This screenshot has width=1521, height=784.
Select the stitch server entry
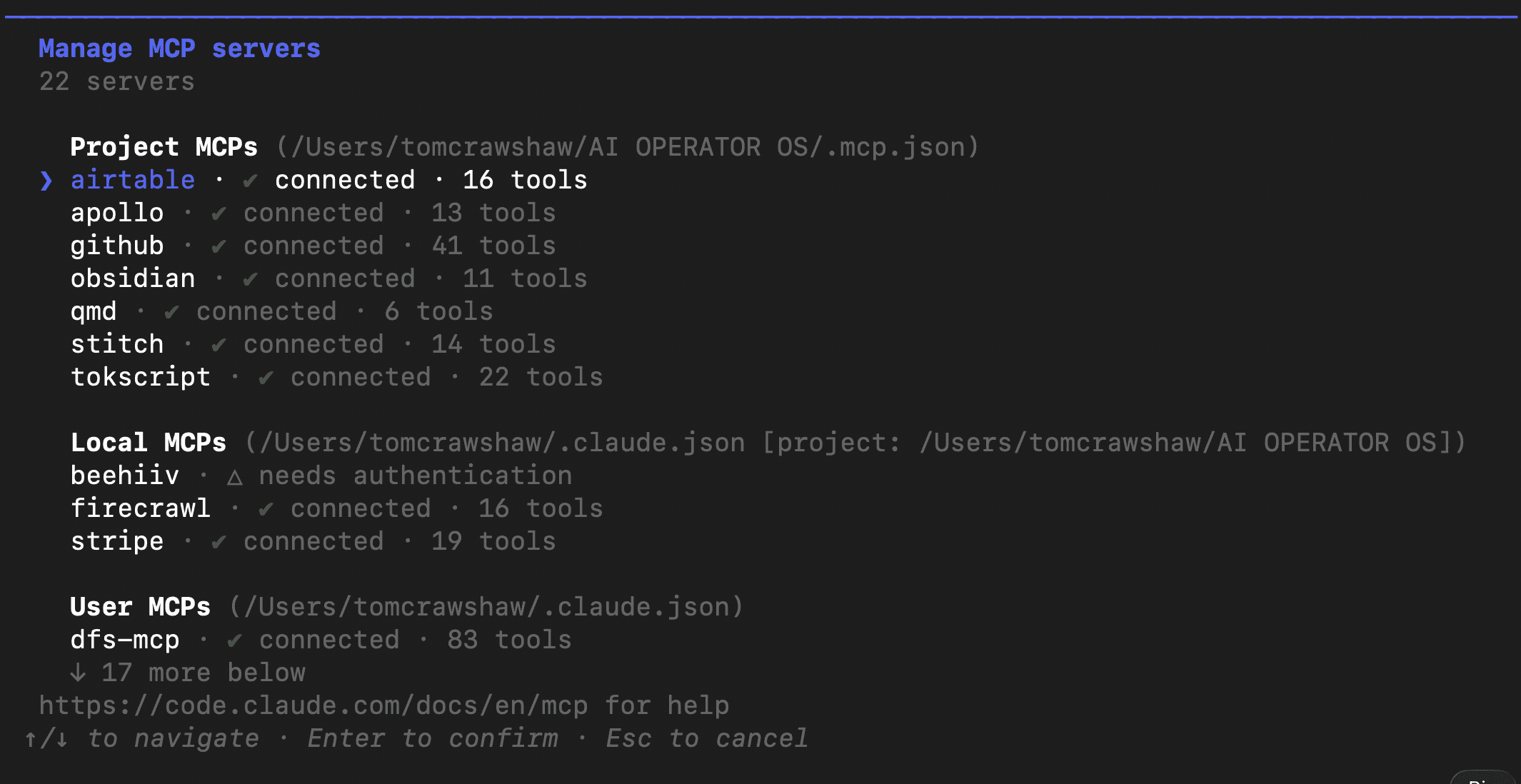click(313, 344)
